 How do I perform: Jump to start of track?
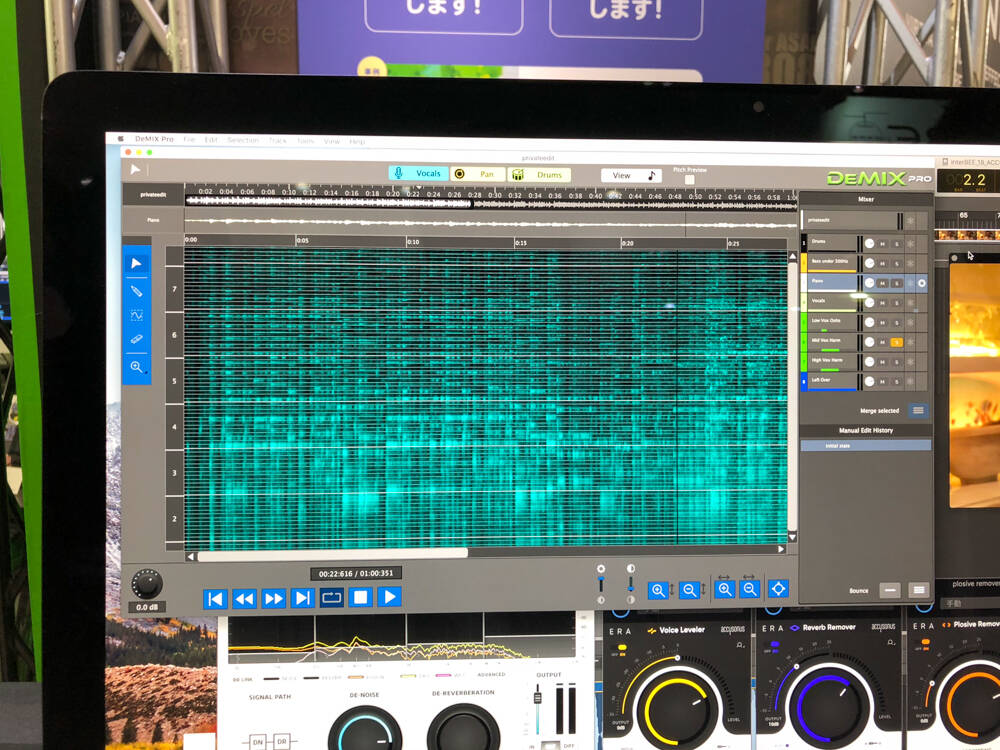coord(216,599)
